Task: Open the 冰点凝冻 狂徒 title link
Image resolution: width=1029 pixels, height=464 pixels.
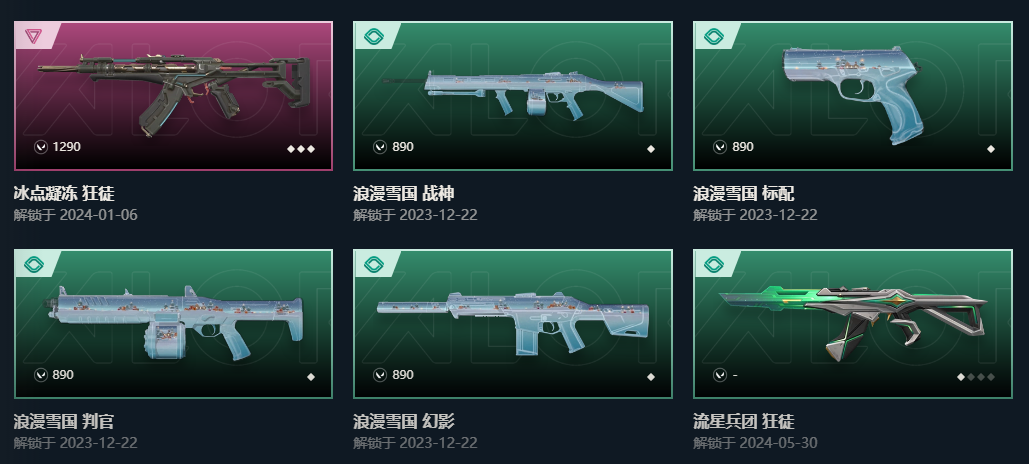Action: 64,194
